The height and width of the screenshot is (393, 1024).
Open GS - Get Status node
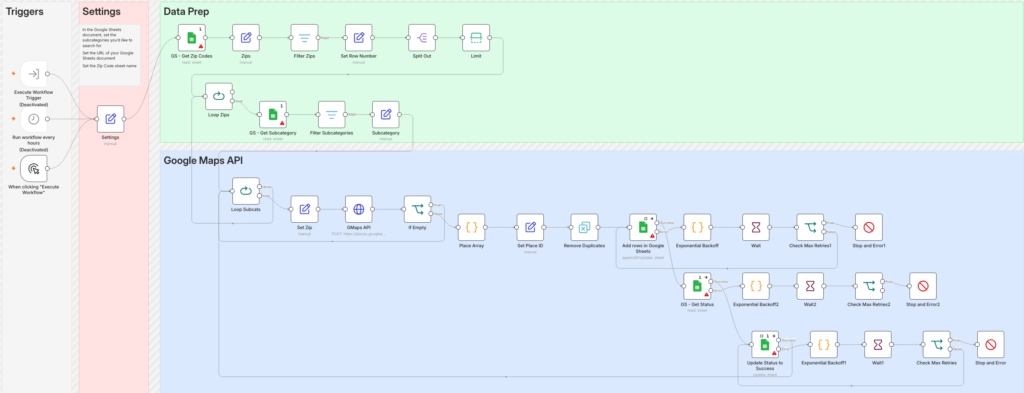pos(697,286)
